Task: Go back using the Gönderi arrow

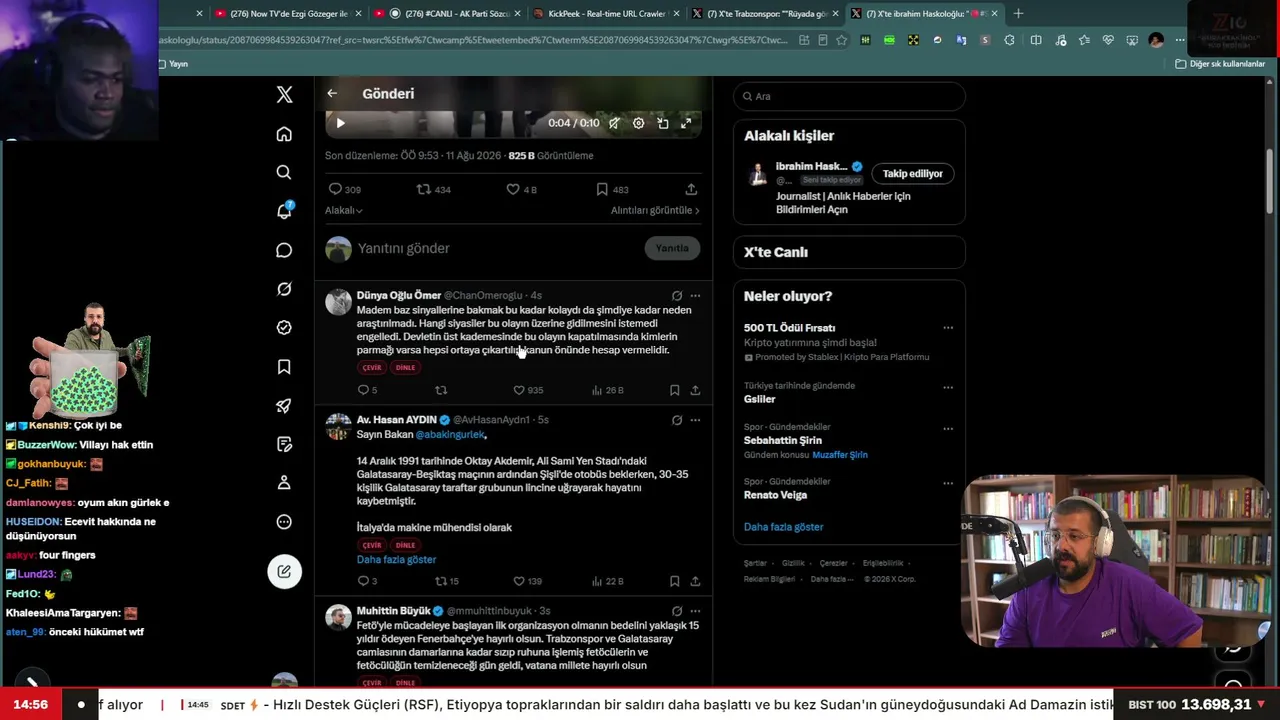Action: [x=332, y=94]
